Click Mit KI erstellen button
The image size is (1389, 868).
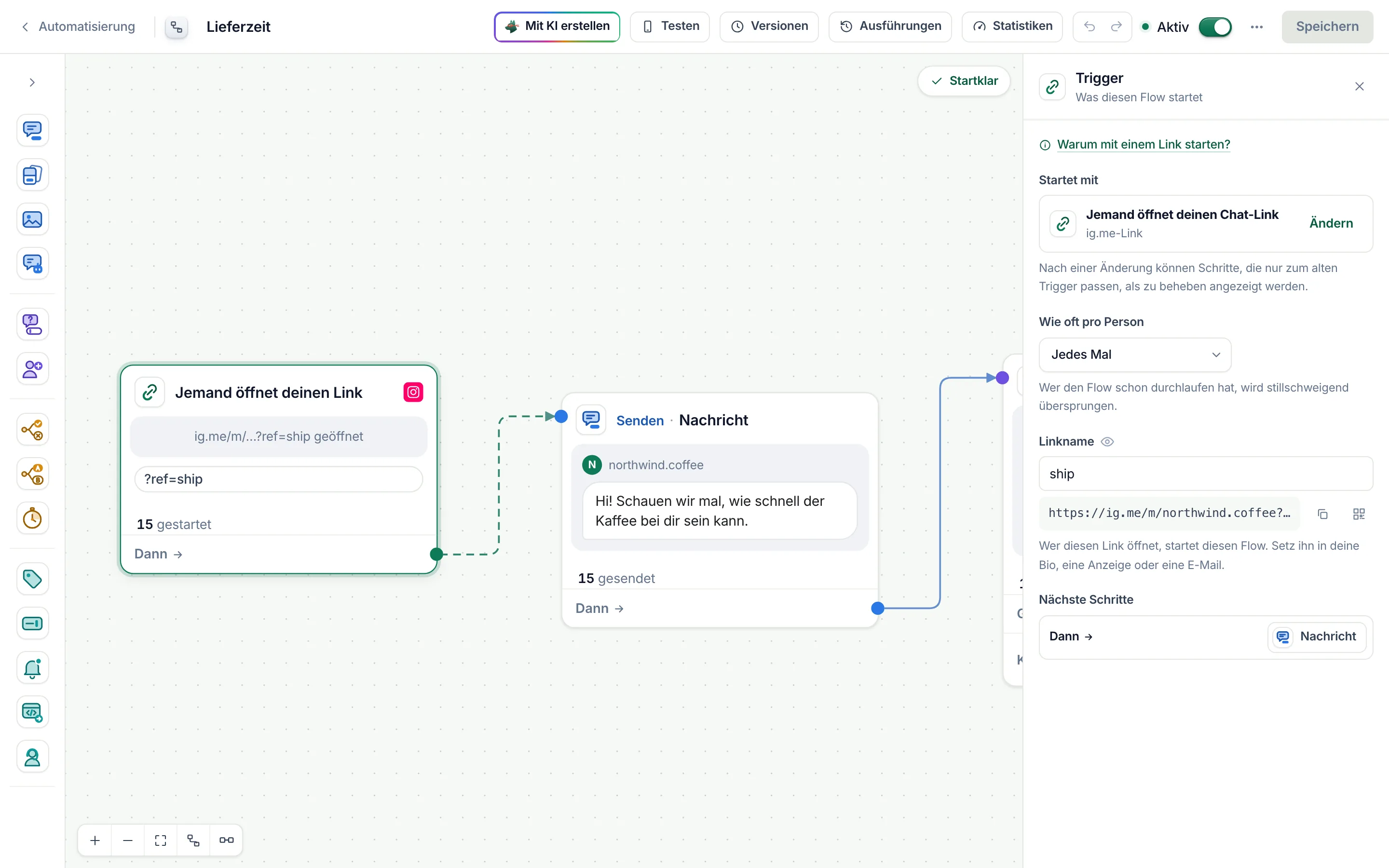(557, 27)
